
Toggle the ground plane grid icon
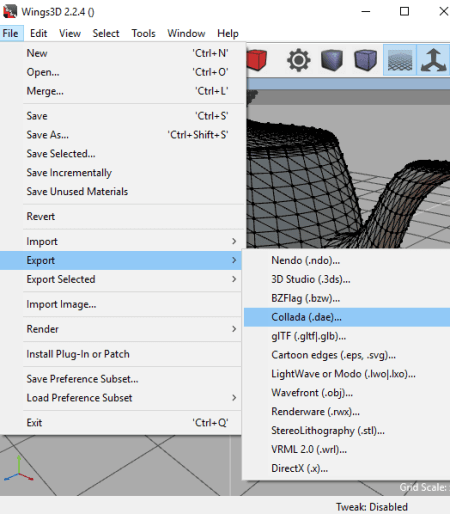(x=400, y=60)
